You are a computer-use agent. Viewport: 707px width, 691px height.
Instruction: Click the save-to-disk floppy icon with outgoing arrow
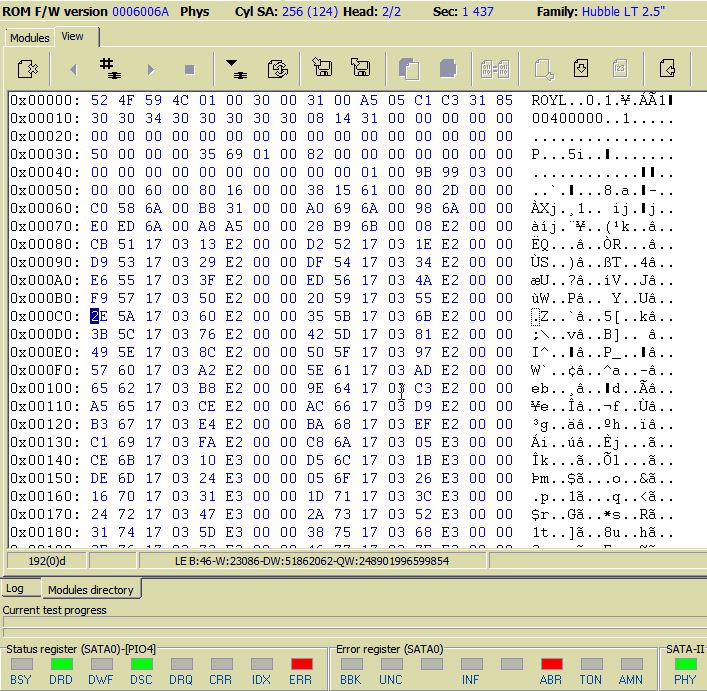pyautogui.click(x=360, y=68)
